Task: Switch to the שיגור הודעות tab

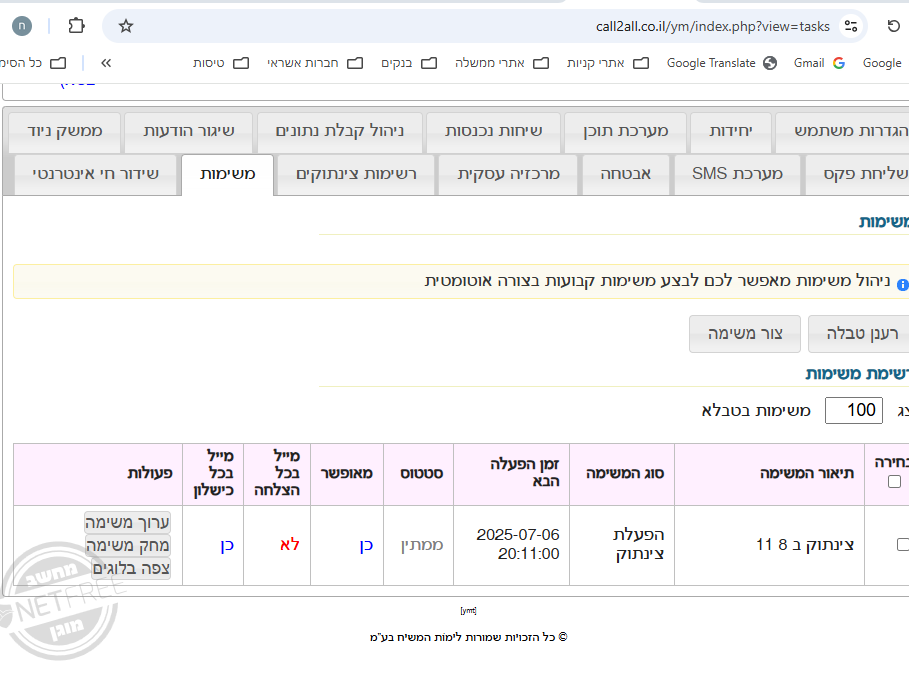Action: [188, 132]
